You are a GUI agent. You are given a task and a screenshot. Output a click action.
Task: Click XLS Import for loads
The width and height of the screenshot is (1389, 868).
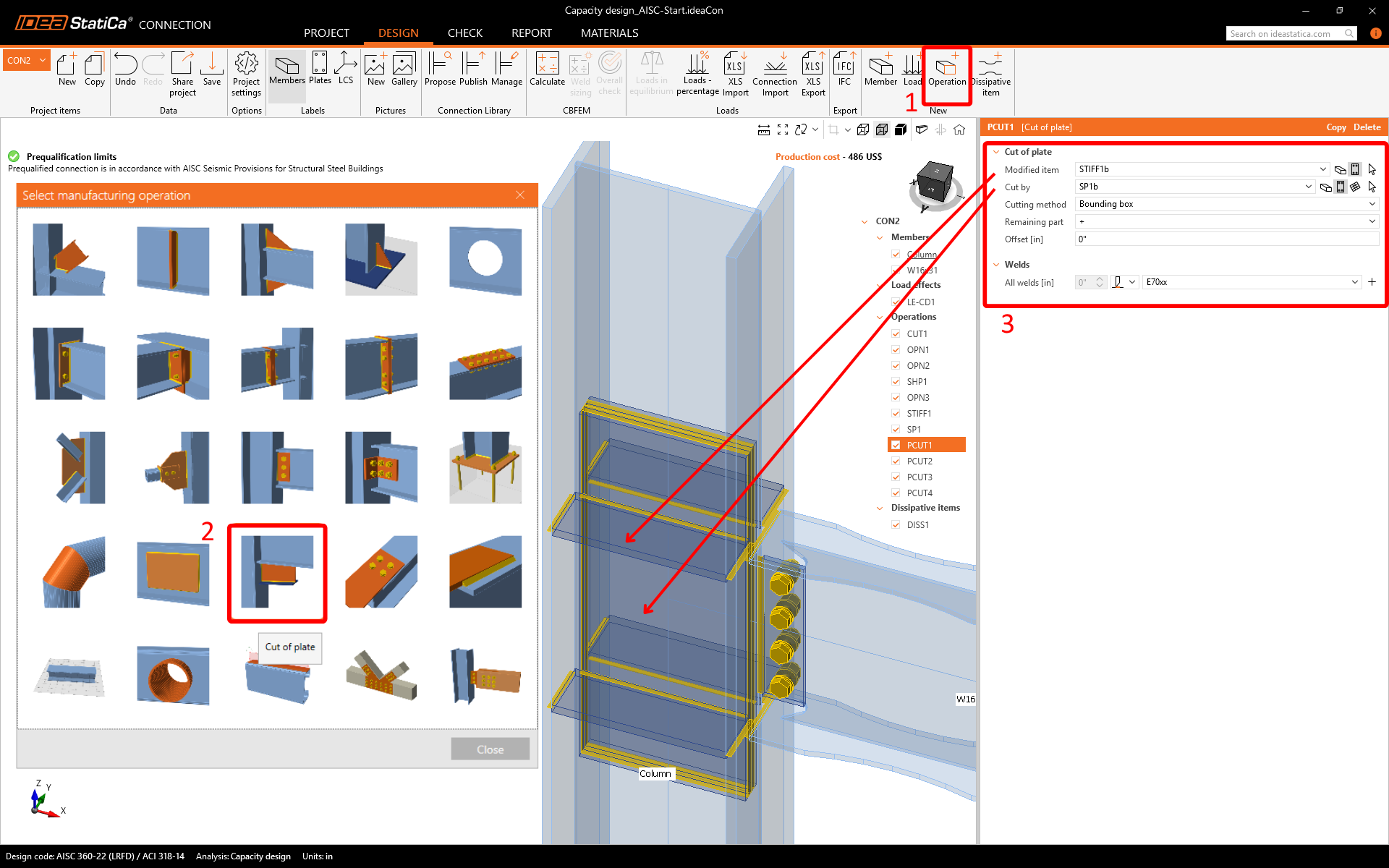click(735, 74)
